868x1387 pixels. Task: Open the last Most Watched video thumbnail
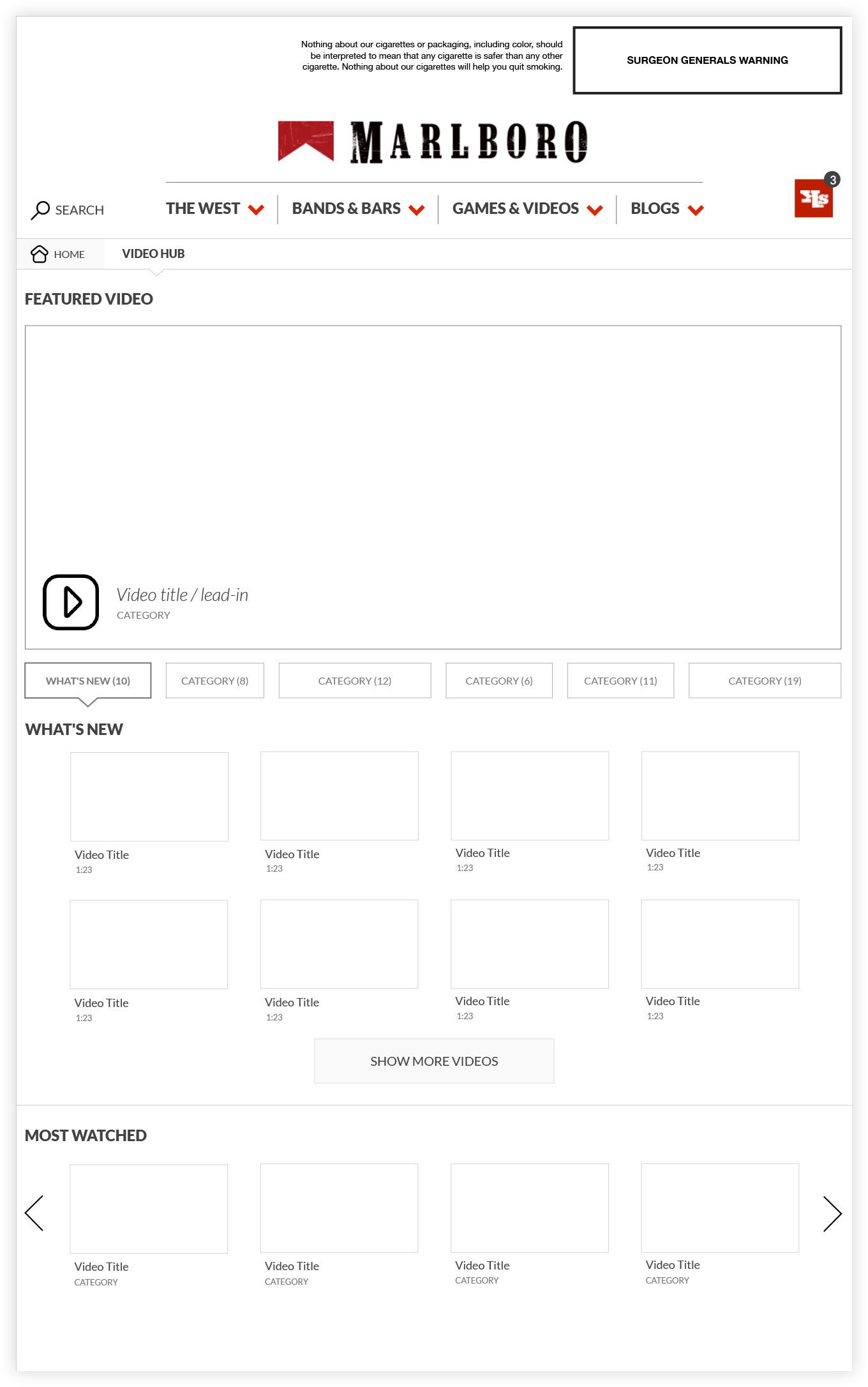(x=720, y=1208)
